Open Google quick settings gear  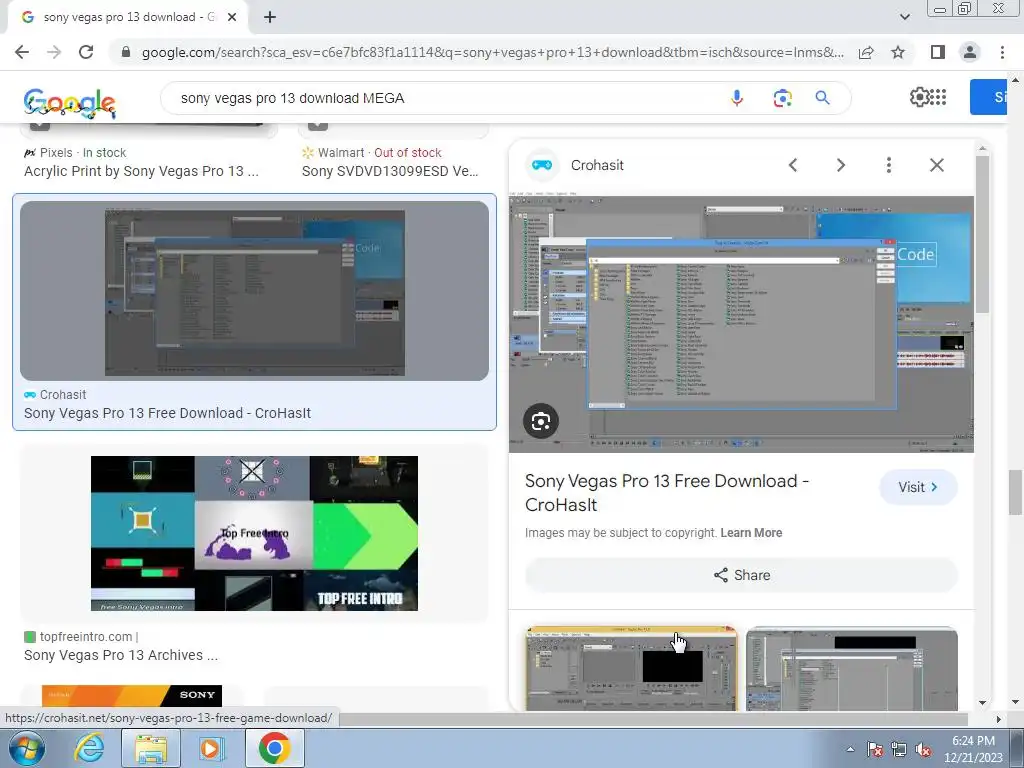920,97
